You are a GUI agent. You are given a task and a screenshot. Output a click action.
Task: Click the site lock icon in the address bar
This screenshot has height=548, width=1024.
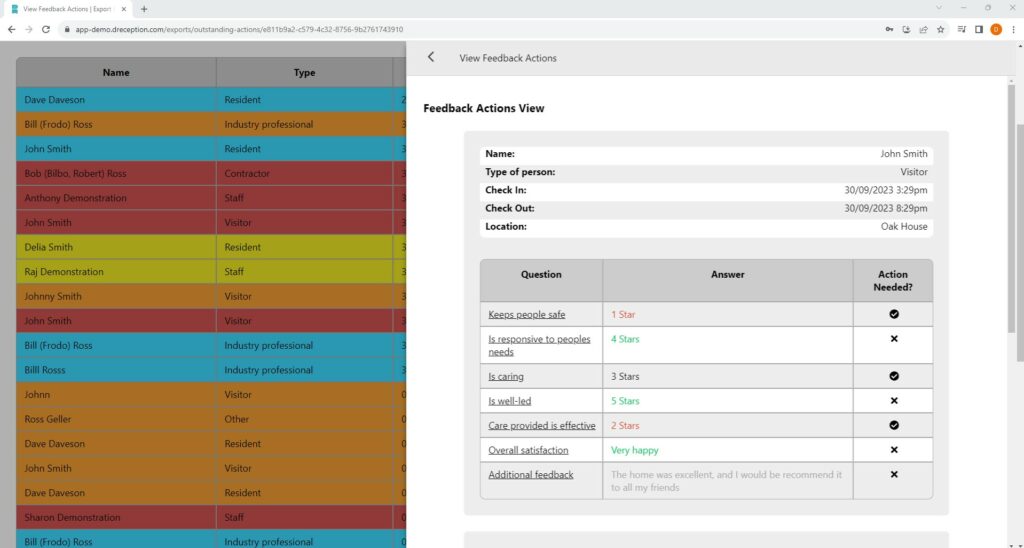tap(66, 29)
